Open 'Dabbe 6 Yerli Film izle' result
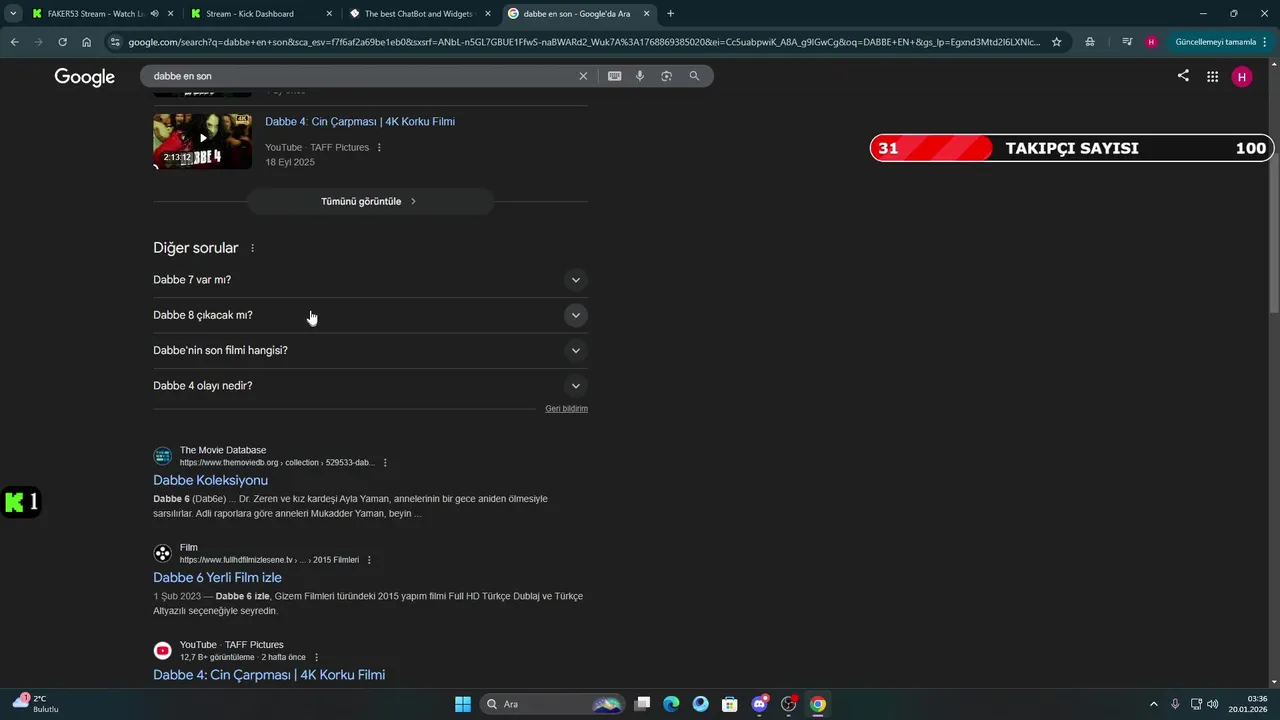Screen dimensions: 1280x720 click(217, 578)
